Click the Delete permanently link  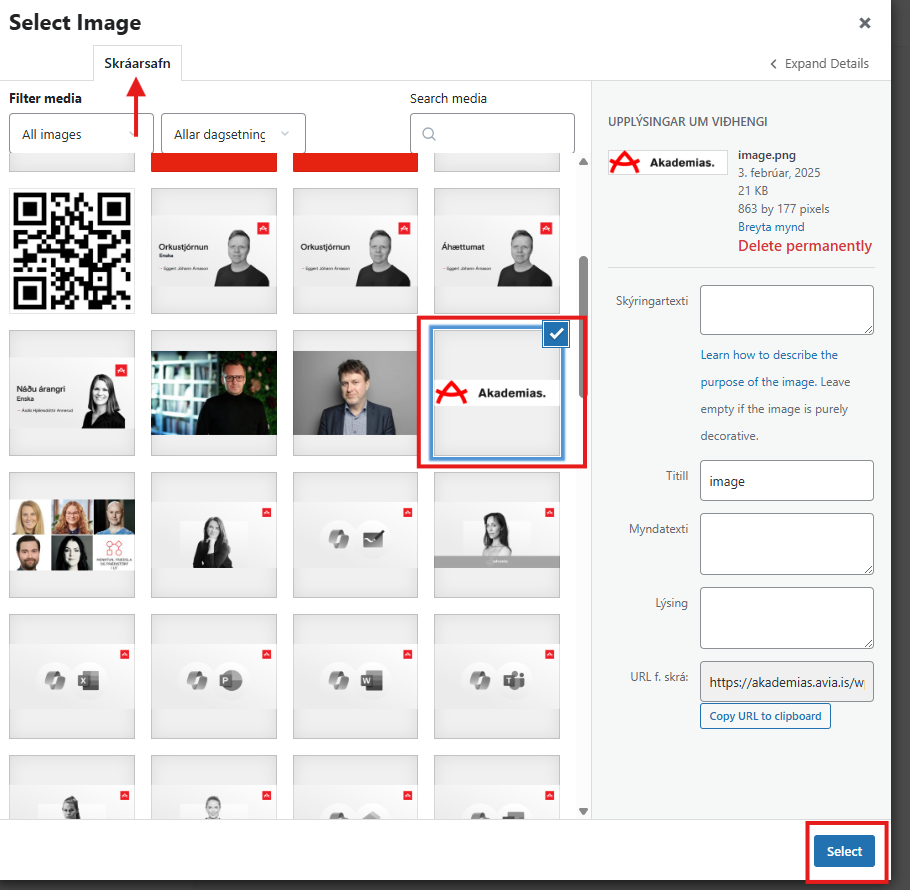tap(804, 246)
